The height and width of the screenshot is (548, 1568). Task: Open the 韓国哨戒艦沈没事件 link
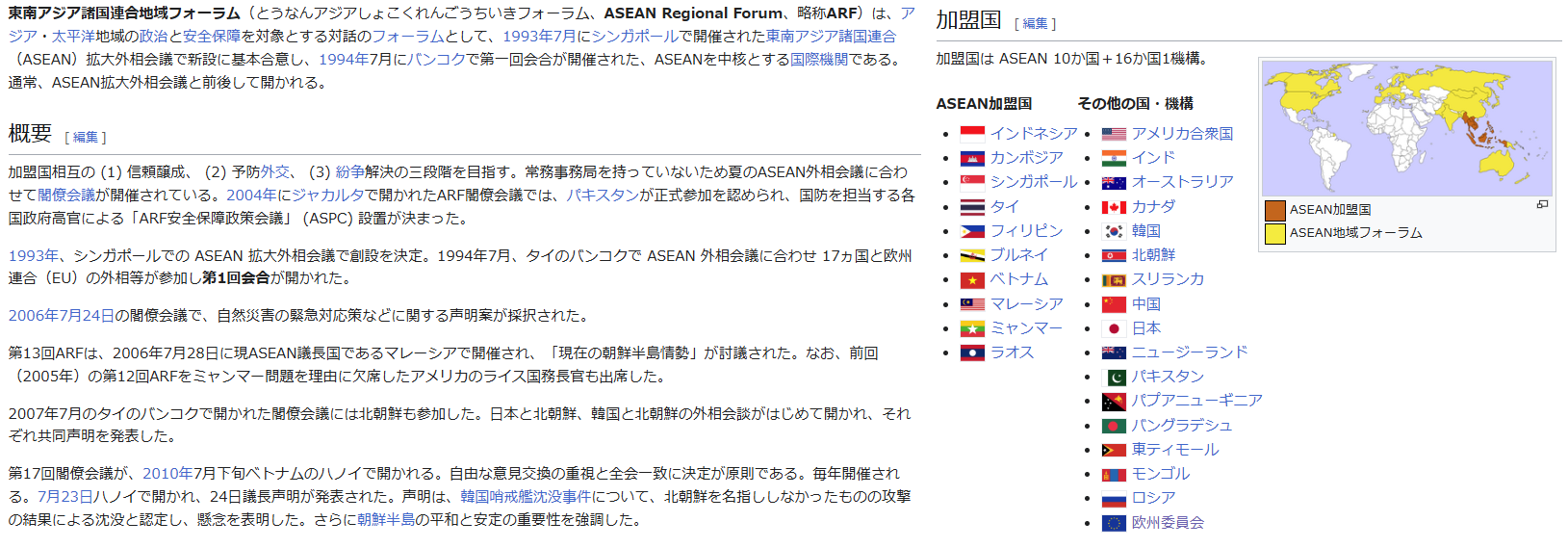tap(526, 496)
